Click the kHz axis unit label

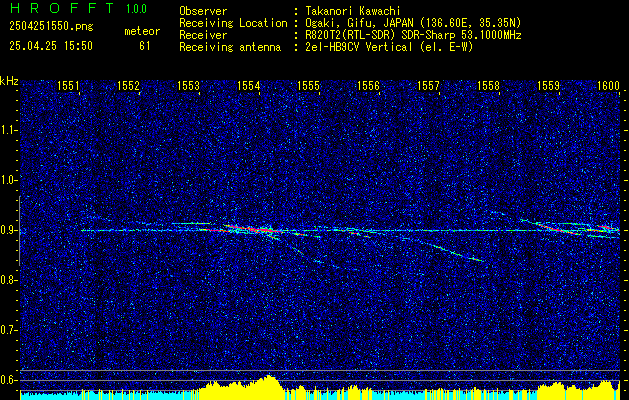click(x=9, y=81)
